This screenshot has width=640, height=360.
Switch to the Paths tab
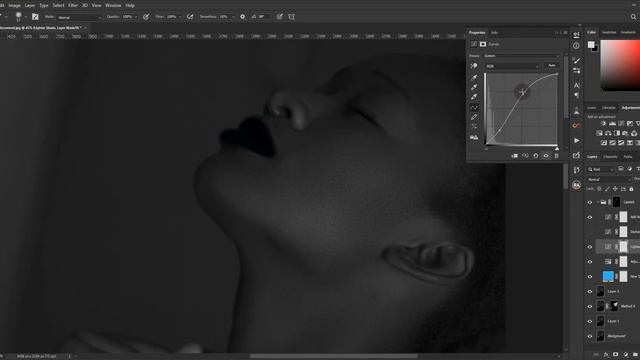coord(628,157)
